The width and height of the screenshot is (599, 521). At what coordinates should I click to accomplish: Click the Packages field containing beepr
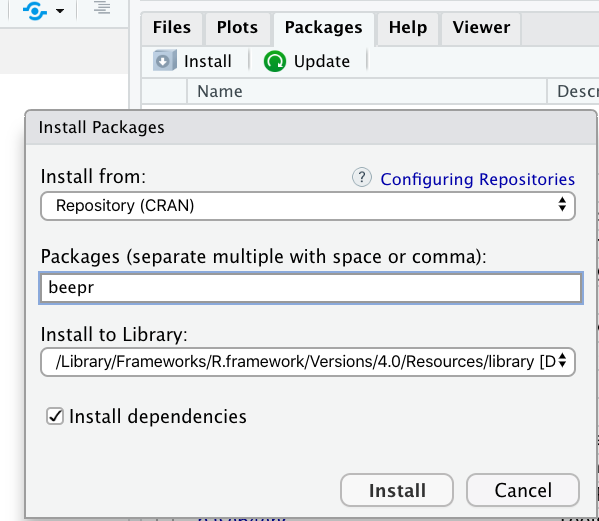click(311, 288)
